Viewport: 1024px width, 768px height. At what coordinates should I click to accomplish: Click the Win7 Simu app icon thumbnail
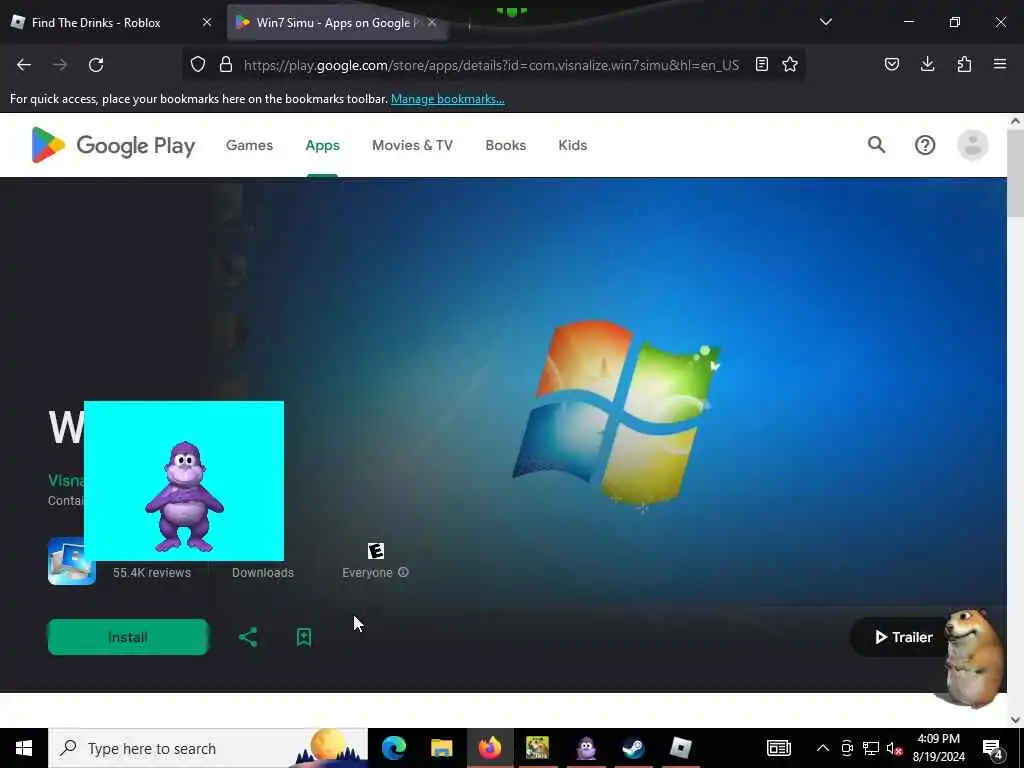tap(71, 561)
